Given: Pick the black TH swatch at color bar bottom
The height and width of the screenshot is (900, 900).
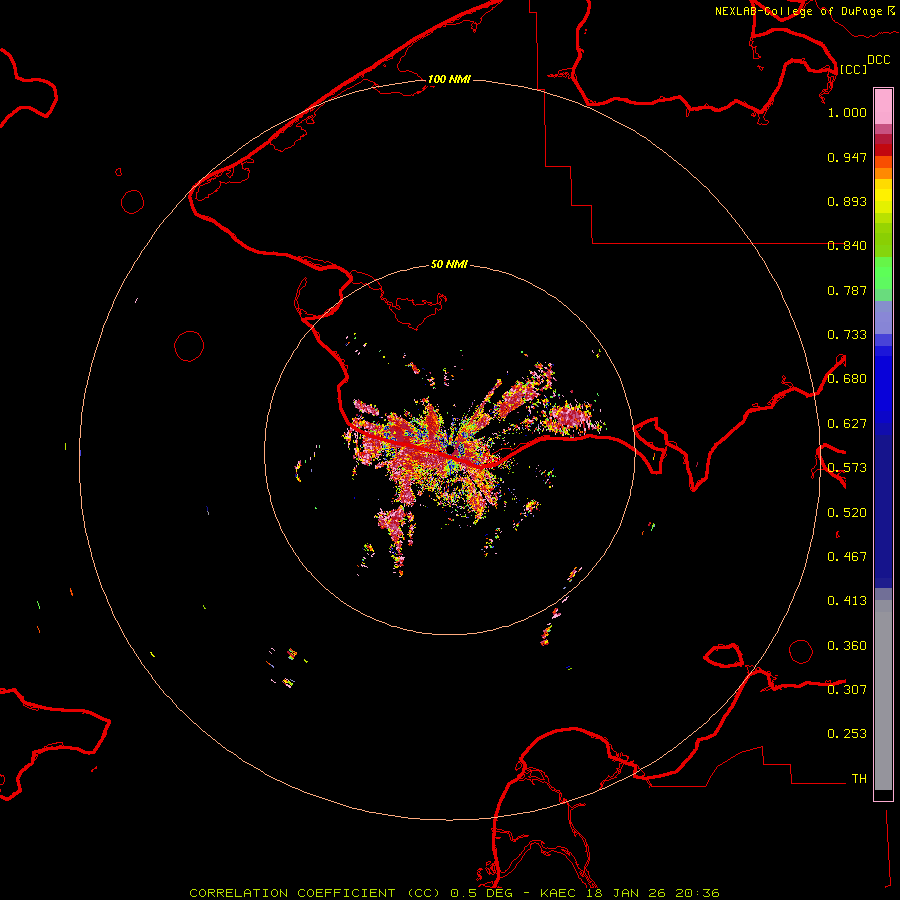Looking at the screenshot, I should (883, 794).
